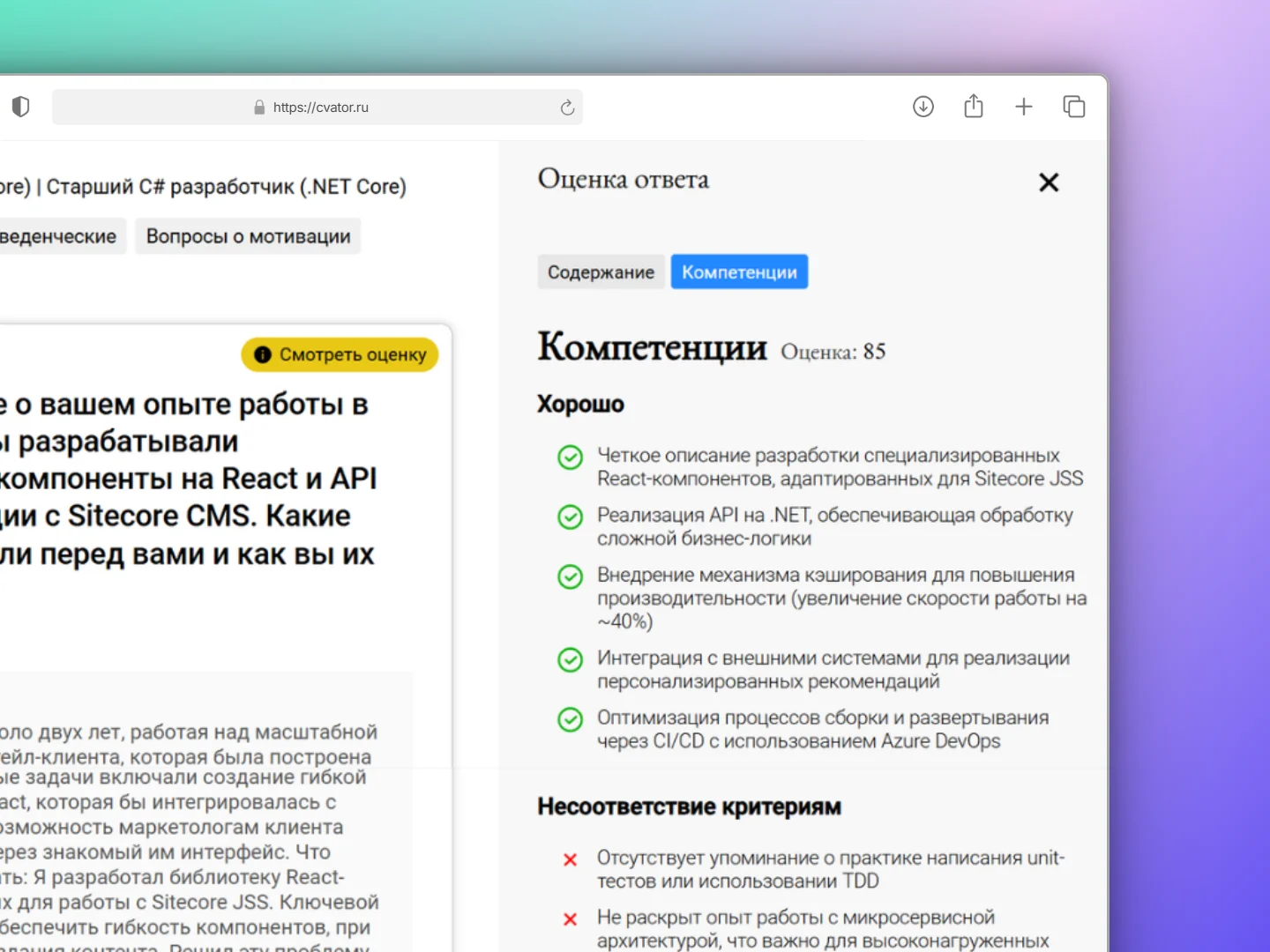
Task: Click text about увеличение скорости работы ~40%
Action: (x=841, y=598)
